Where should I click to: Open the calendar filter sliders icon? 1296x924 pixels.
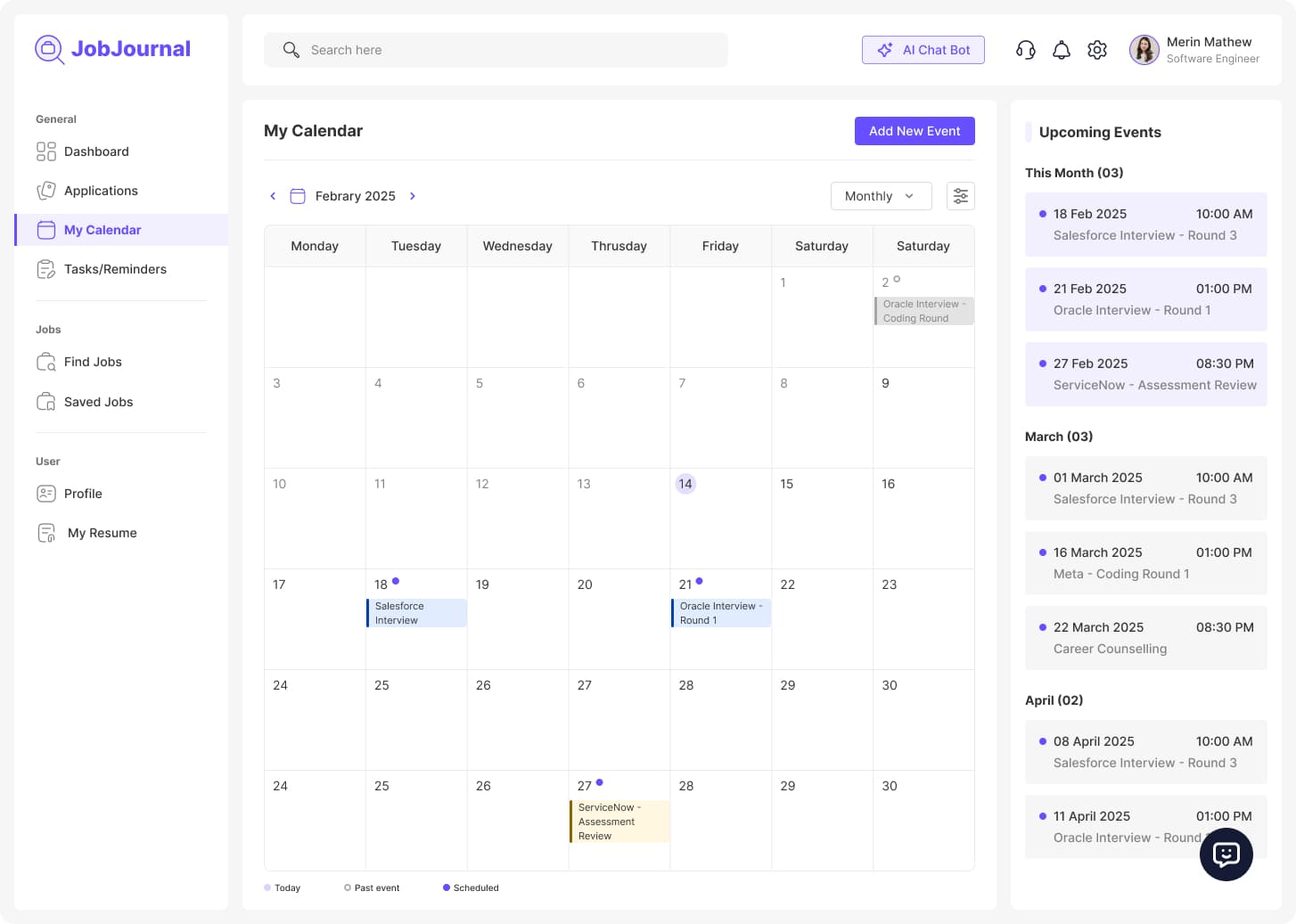pos(961,196)
